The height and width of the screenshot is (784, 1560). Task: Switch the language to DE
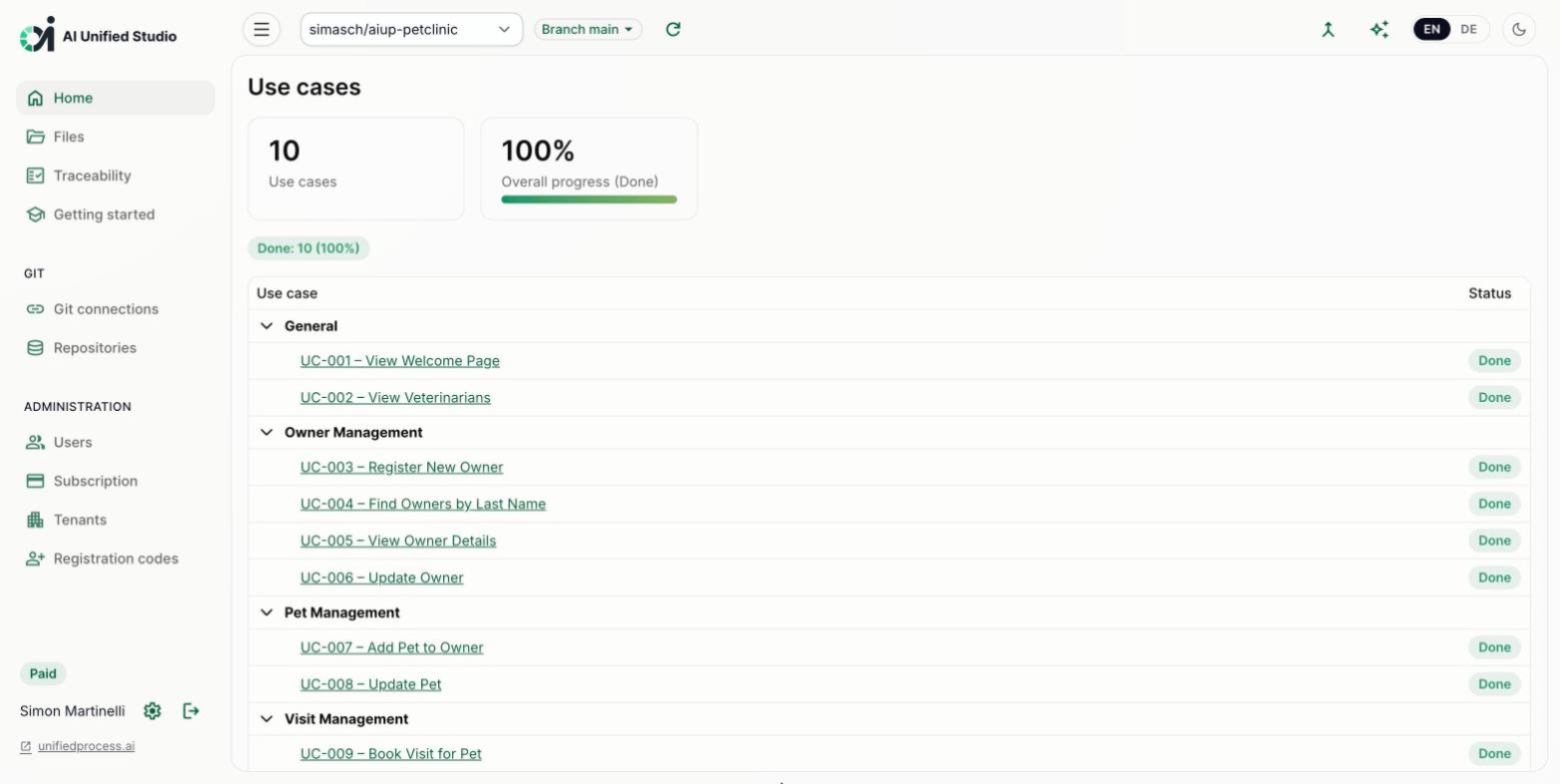(x=1468, y=29)
